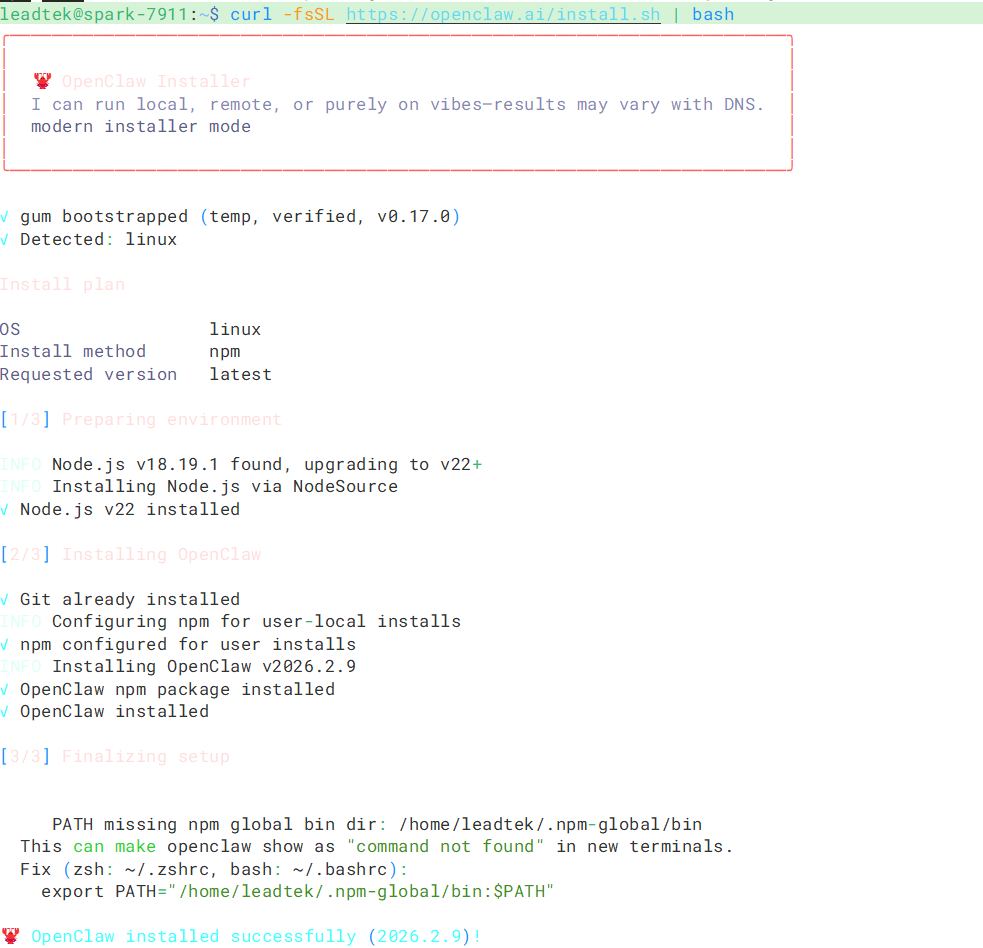Select the quoted "command not found" text
Viewport: 983px width, 948px height.
(x=445, y=846)
